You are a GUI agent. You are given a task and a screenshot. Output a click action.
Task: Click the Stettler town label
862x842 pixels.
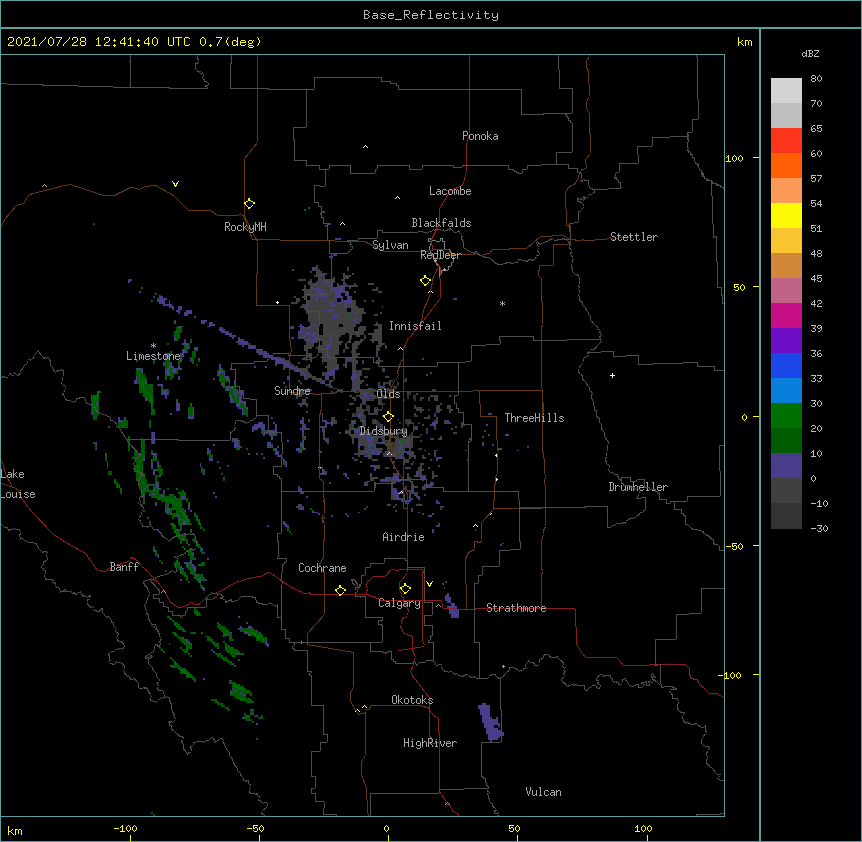point(633,237)
